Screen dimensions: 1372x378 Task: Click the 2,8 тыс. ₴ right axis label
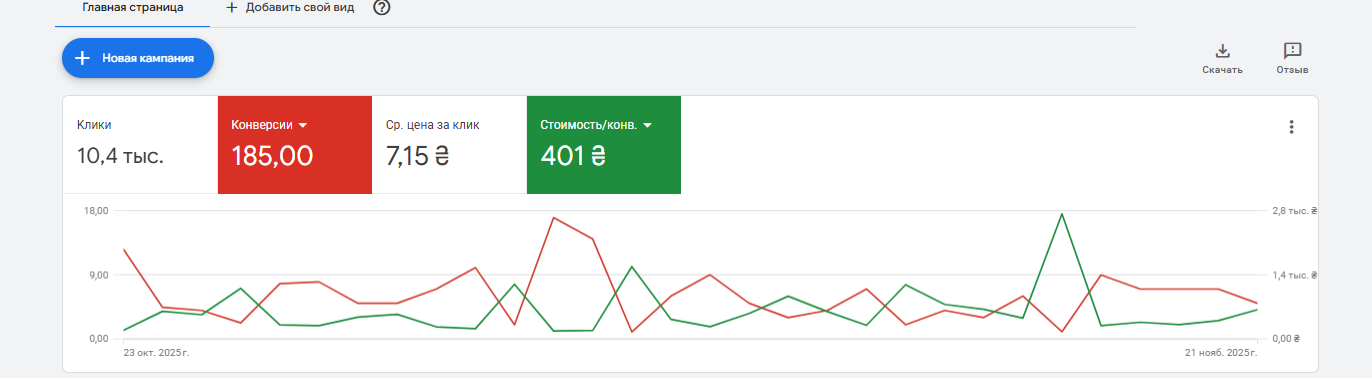coord(1296,211)
